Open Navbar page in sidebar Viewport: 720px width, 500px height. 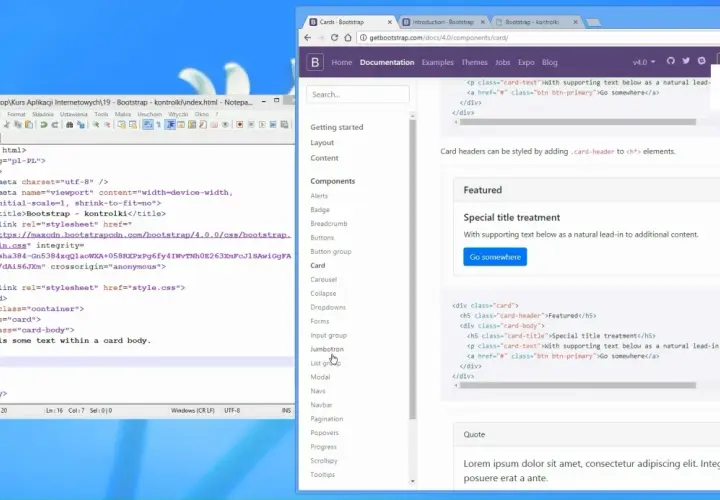pyautogui.click(x=321, y=405)
